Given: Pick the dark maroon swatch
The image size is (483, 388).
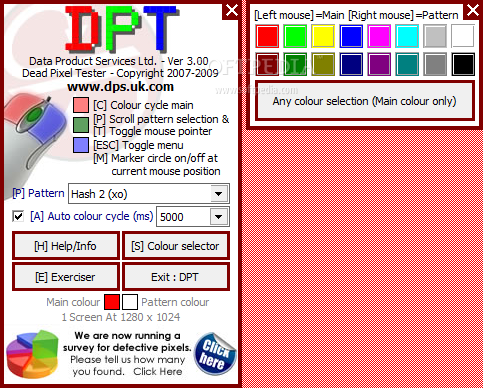Looking at the screenshot, I should [267, 64].
